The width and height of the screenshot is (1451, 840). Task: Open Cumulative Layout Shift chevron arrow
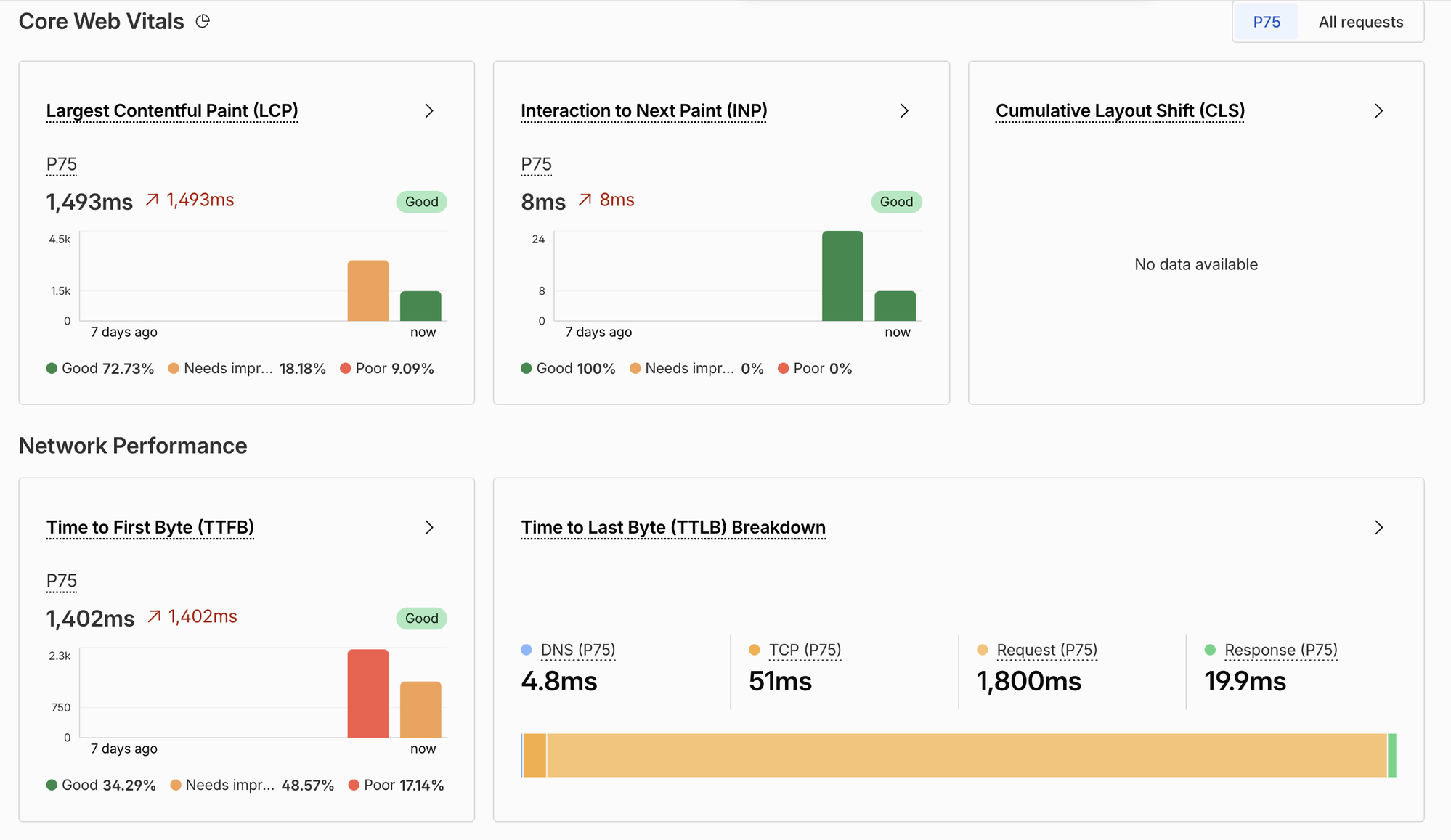(x=1378, y=110)
